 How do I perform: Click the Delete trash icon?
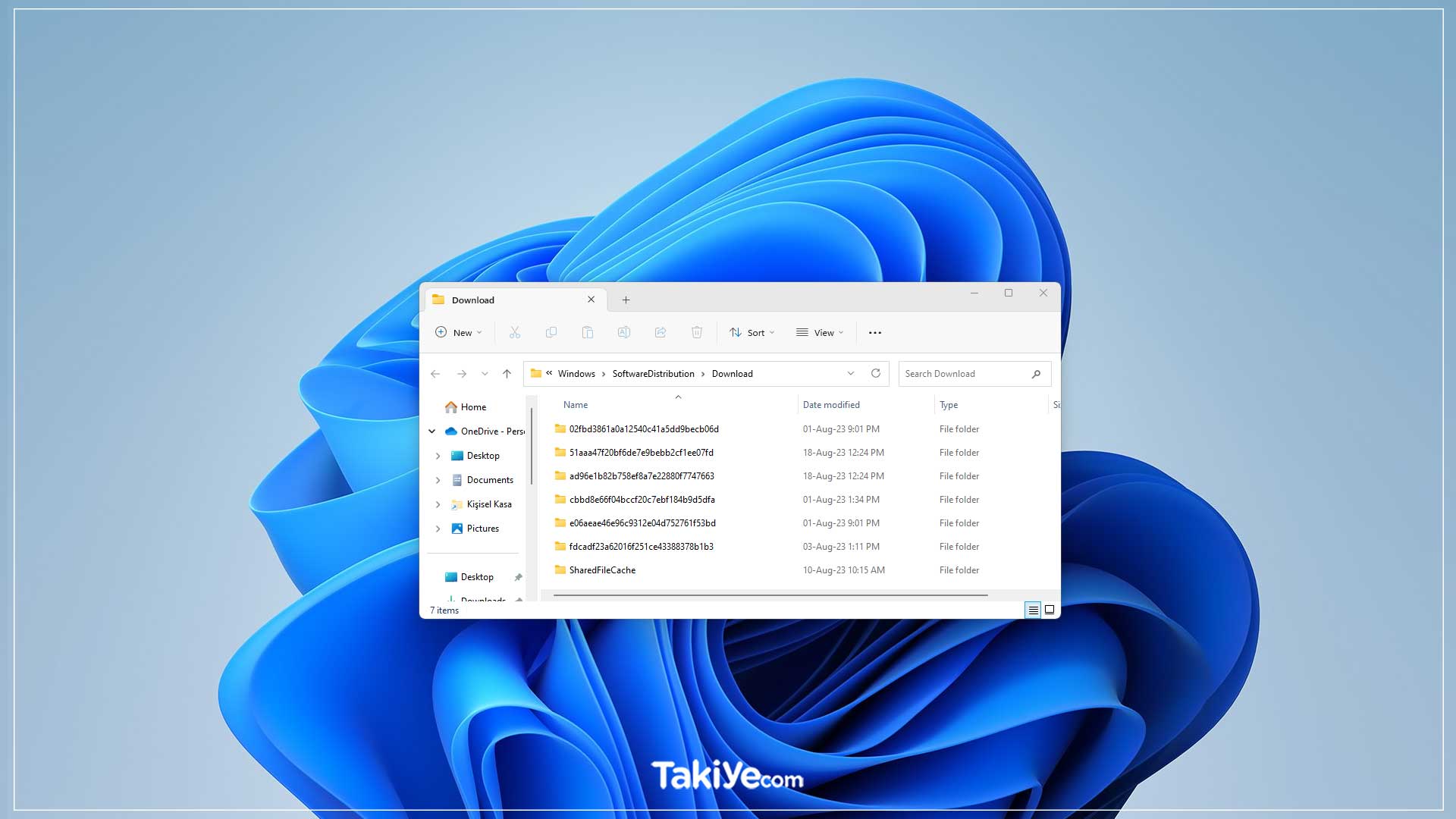pos(697,332)
